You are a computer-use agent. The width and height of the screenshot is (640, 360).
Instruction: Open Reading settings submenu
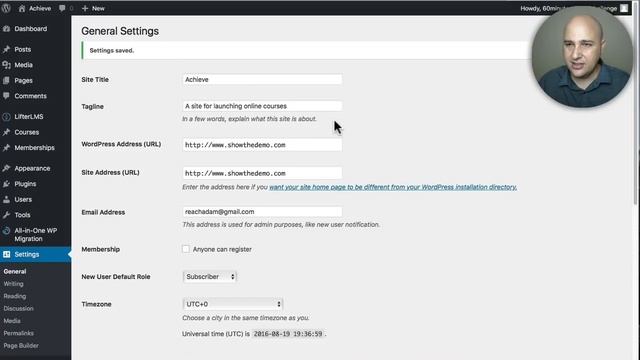[15, 296]
